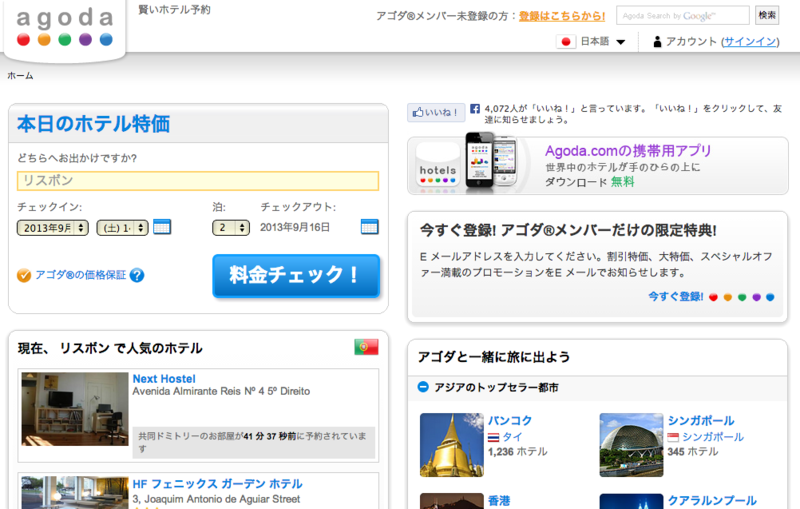This screenshot has height=509, width=800.
Task: Click 無料 download text in app banner
Action: 622,182
